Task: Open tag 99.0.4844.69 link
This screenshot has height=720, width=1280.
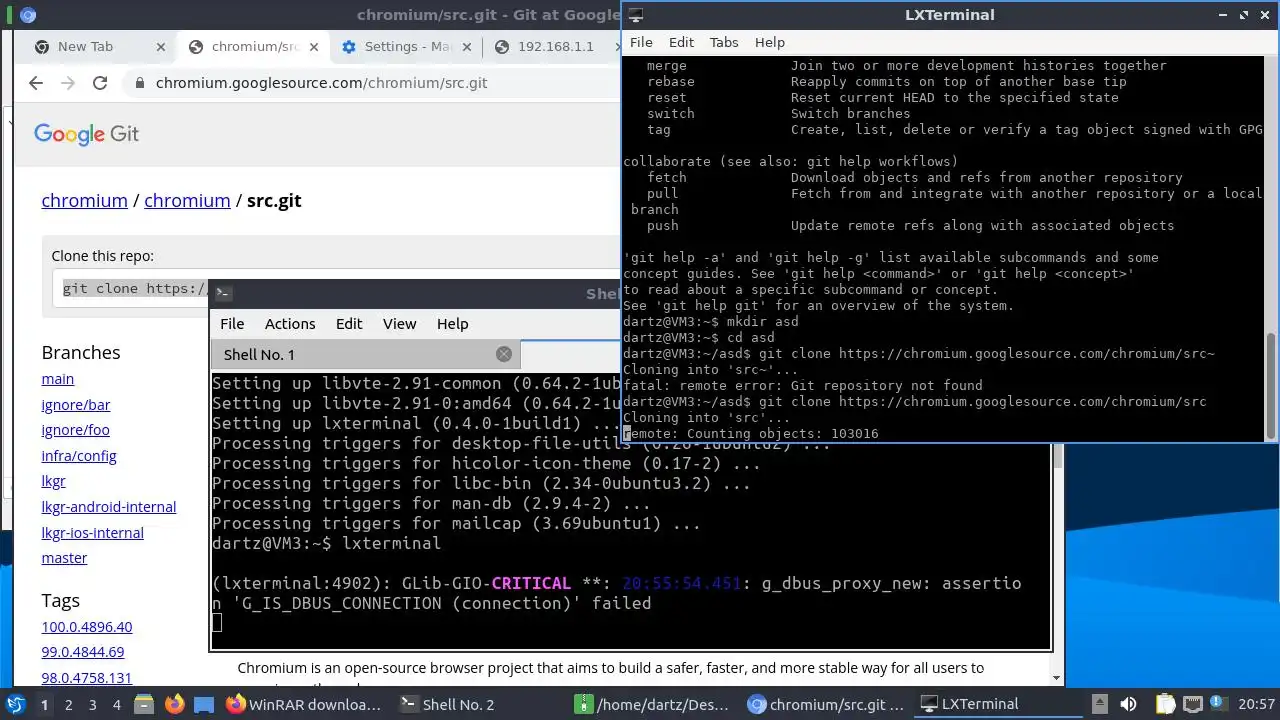Action: click(x=82, y=652)
